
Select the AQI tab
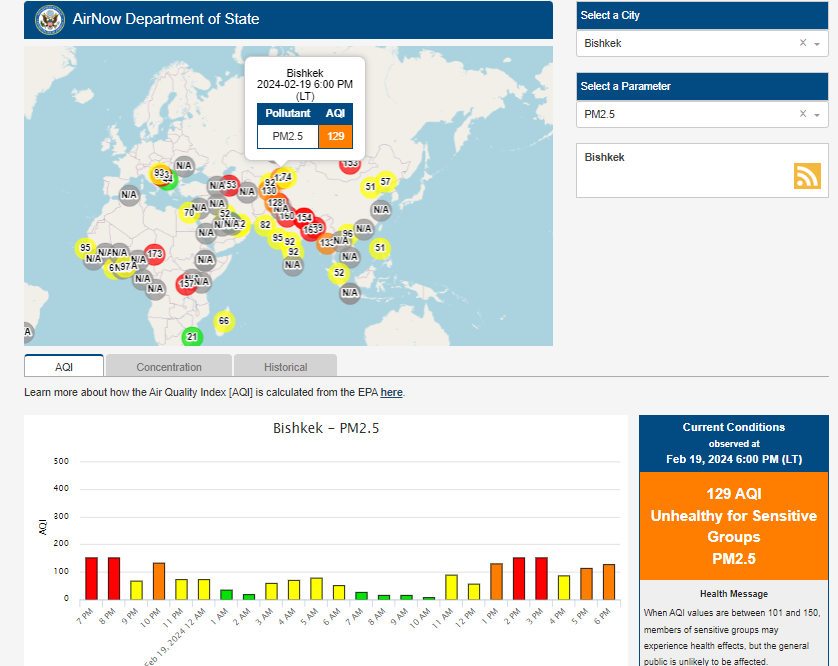point(64,367)
